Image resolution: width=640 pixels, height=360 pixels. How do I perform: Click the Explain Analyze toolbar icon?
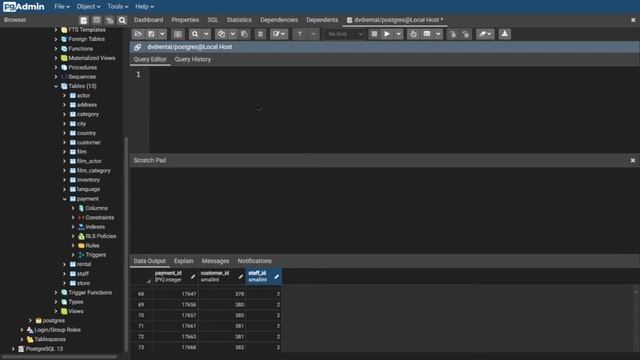click(x=427, y=34)
